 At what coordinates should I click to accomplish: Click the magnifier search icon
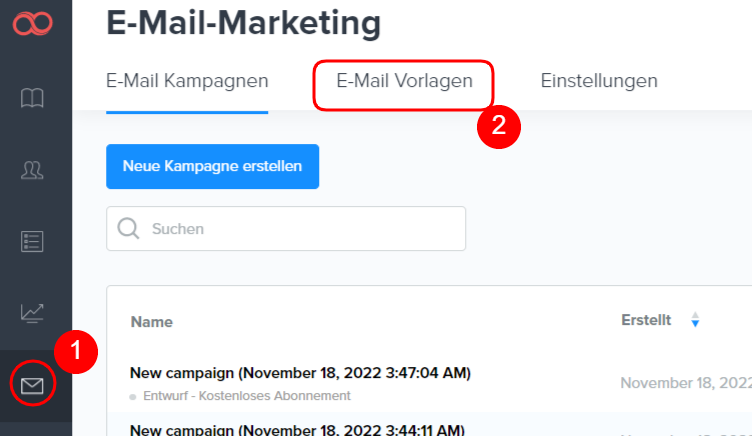pos(129,229)
